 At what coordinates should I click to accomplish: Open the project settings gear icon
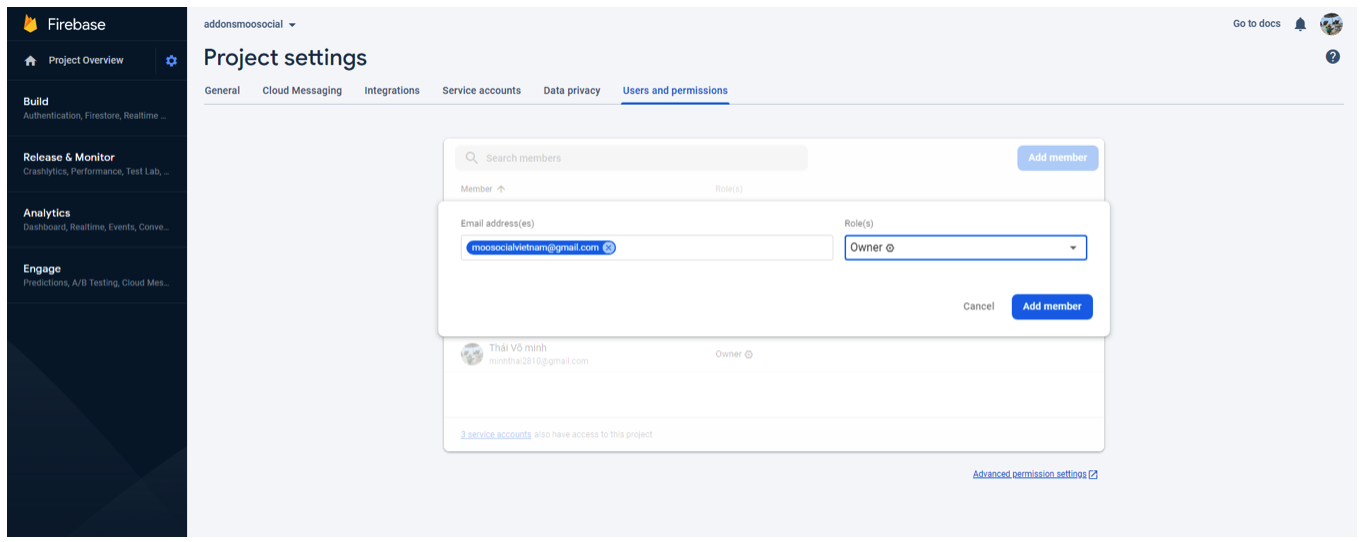(x=171, y=61)
